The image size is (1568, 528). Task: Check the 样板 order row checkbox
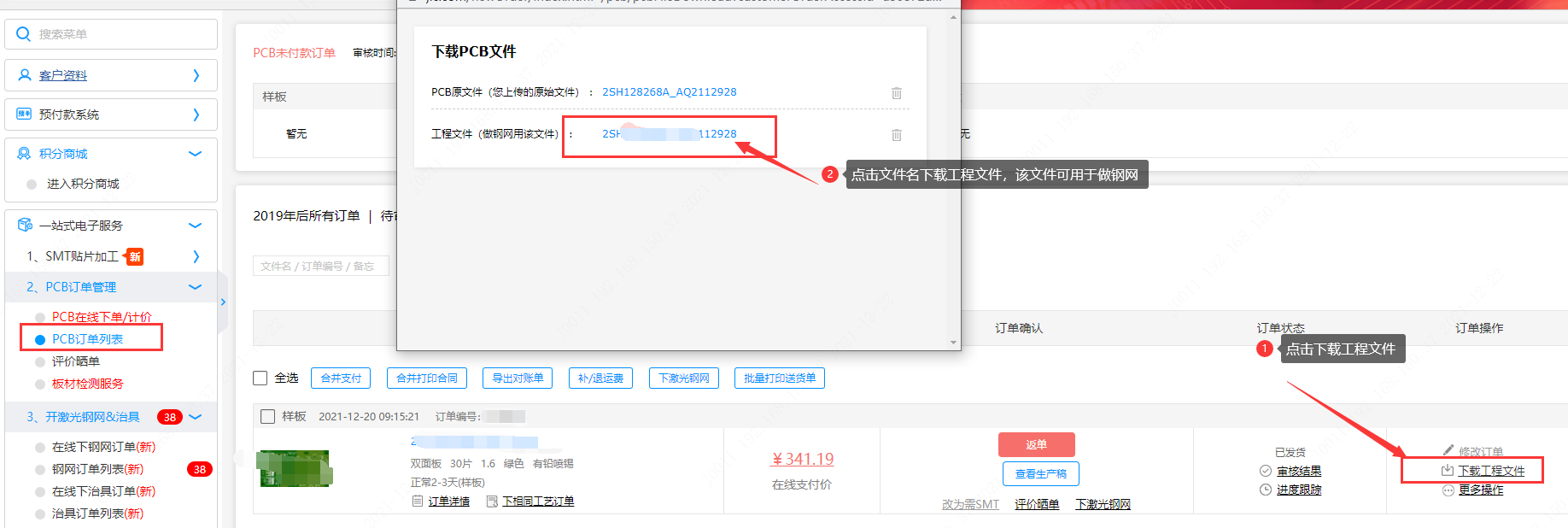[267, 417]
